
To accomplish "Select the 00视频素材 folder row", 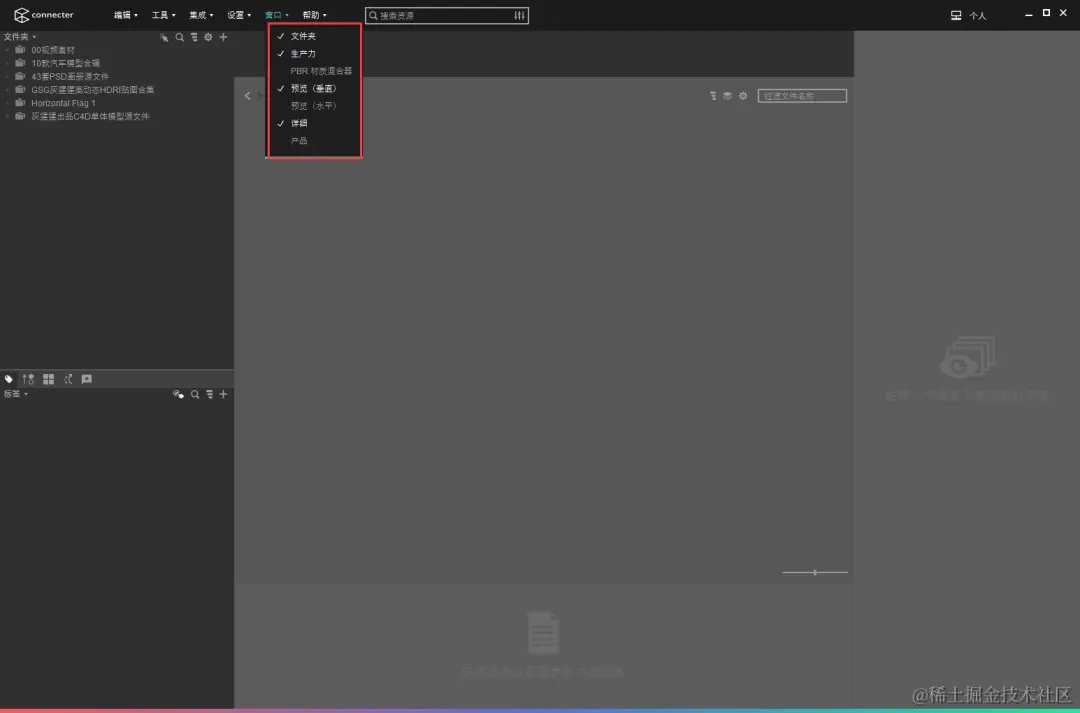I will tap(117, 50).
